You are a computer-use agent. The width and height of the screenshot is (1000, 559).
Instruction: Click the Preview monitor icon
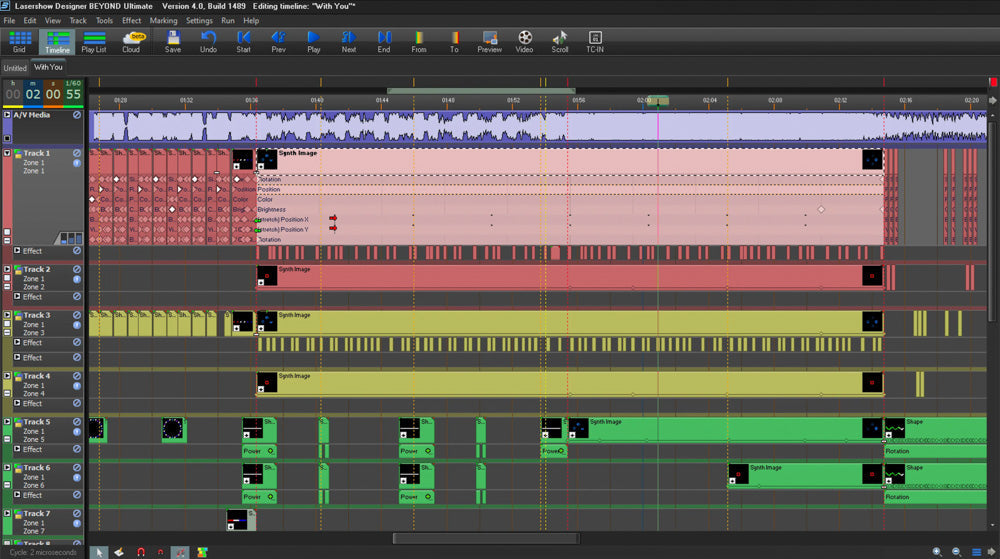coord(489,41)
